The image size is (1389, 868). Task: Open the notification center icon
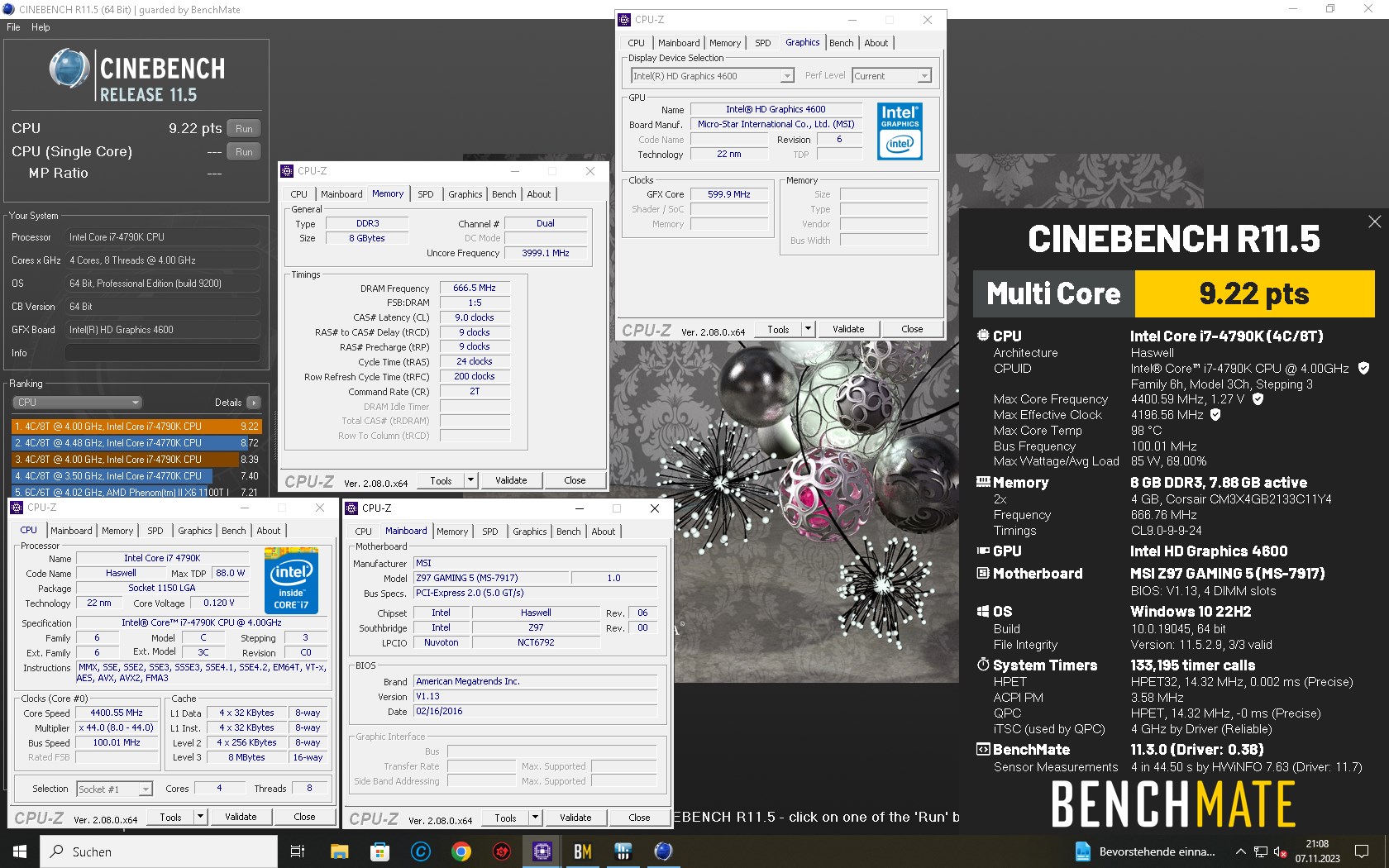pyautogui.click(x=1362, y=851)
